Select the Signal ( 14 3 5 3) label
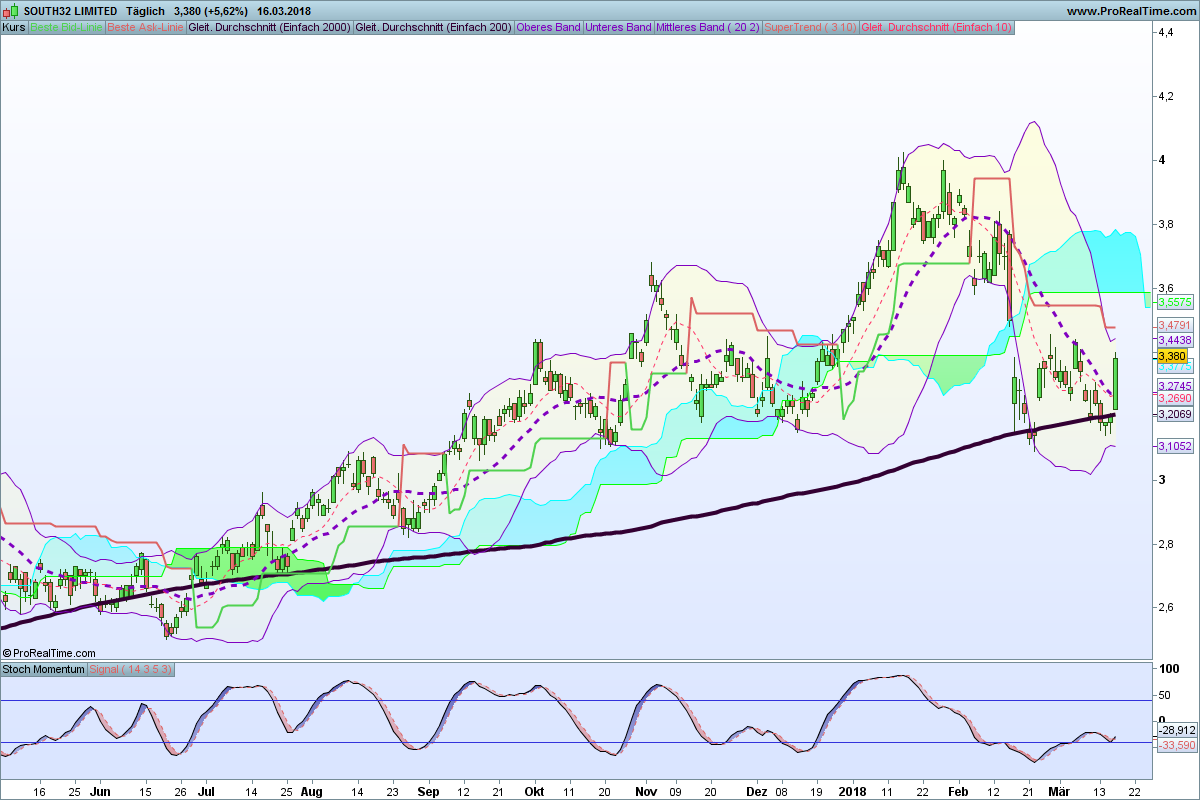The image size is (1200, 800). click(132, 669)
